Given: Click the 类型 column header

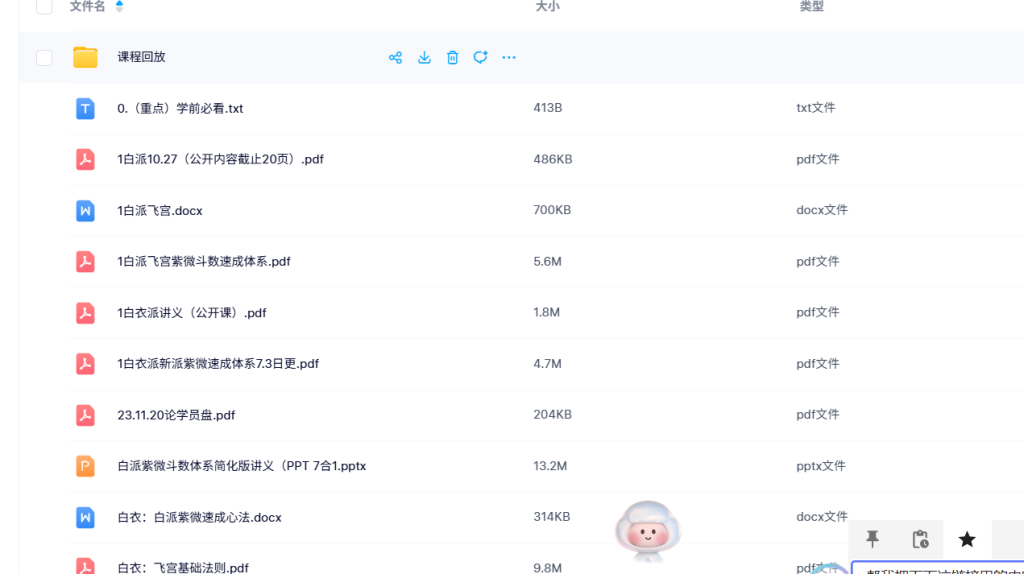Looking at the screenshot, I should click(x=812, y=7).
